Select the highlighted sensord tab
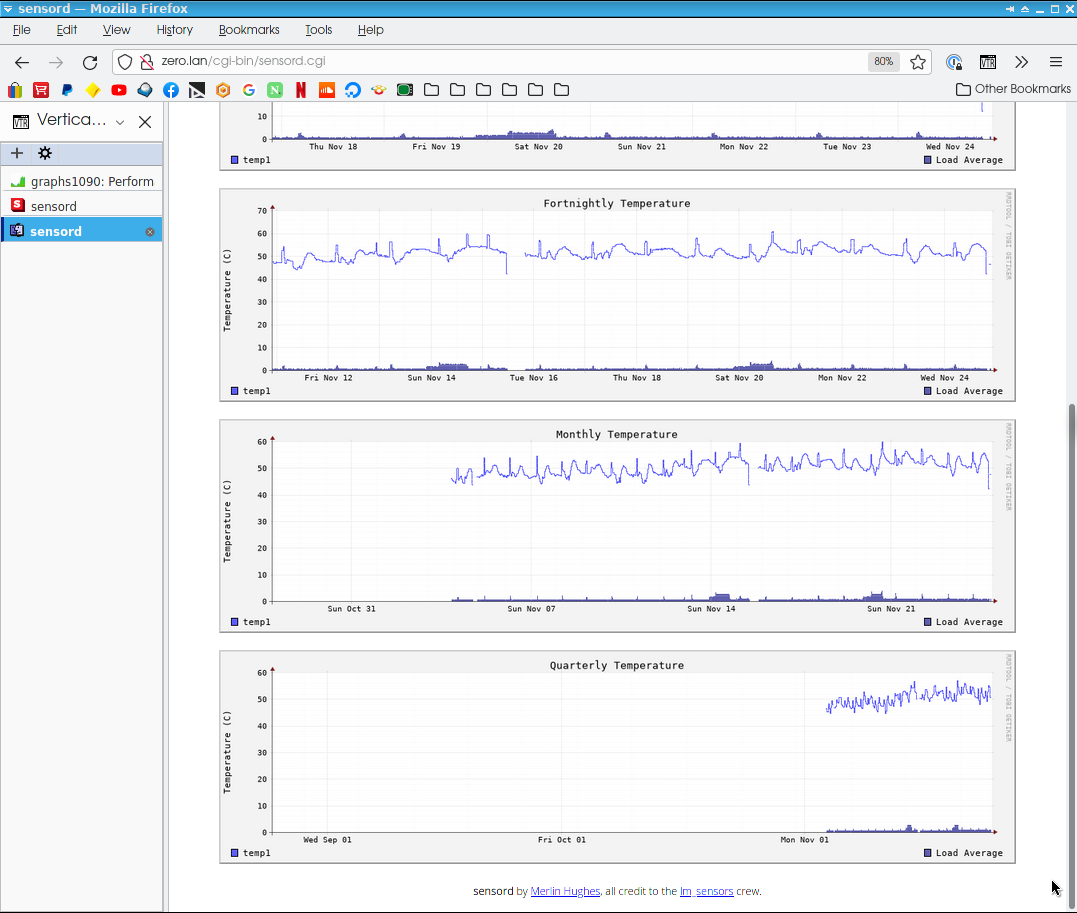This screenshot has width=1077, height=913. coord(82,232)
